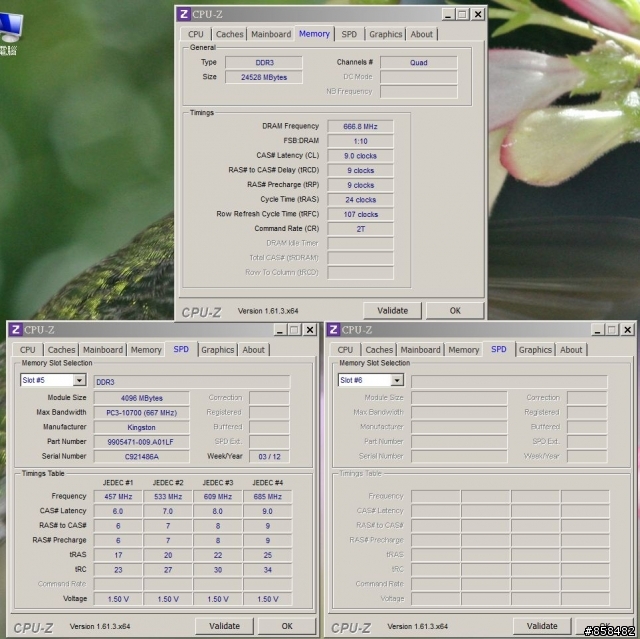Minimize the Slot #6 CPU-Z window

click(597, 330)
